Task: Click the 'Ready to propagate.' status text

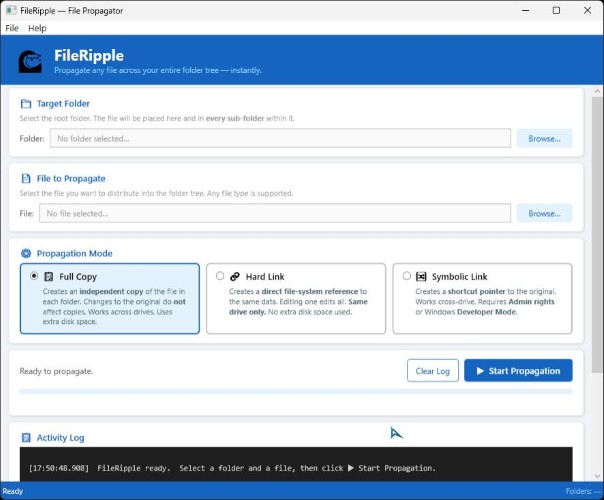Action: click(56, 371)
